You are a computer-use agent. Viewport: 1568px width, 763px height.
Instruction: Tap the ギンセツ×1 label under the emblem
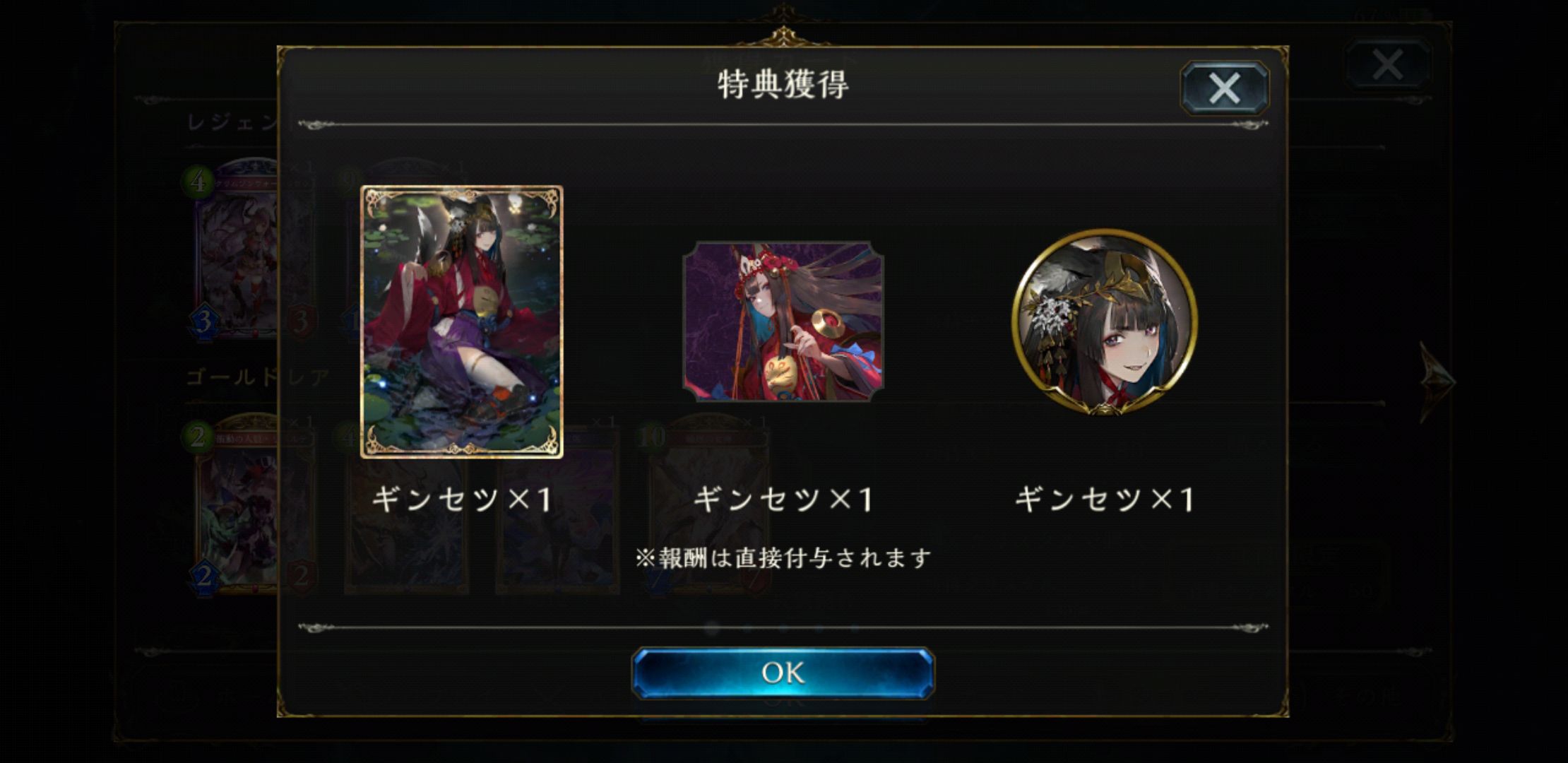tap(1104, 499)
